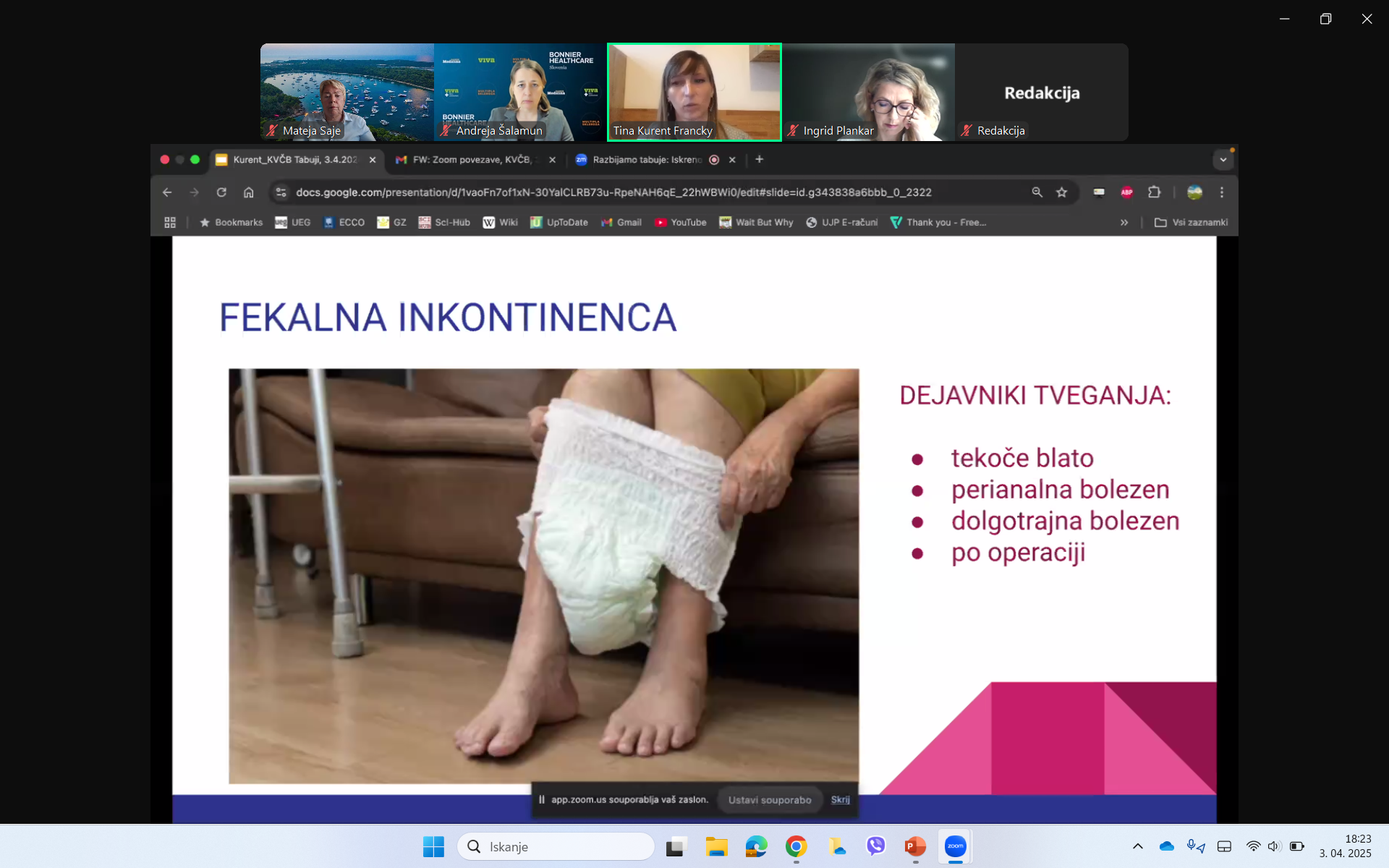Open Viber from the taskbar
The image size is (1389, 868).
(x=875, y=846)
